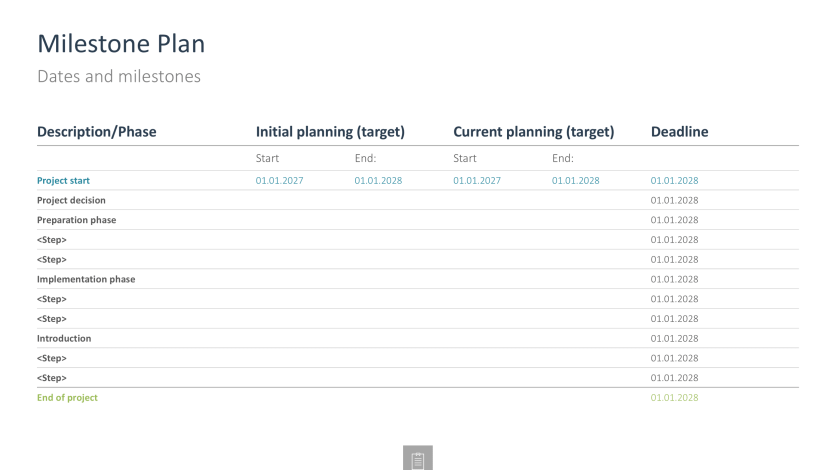This screenshot has width=836, height=470.
Task: Select the Implementation phase deadline date
Action: tap(674, 279)
